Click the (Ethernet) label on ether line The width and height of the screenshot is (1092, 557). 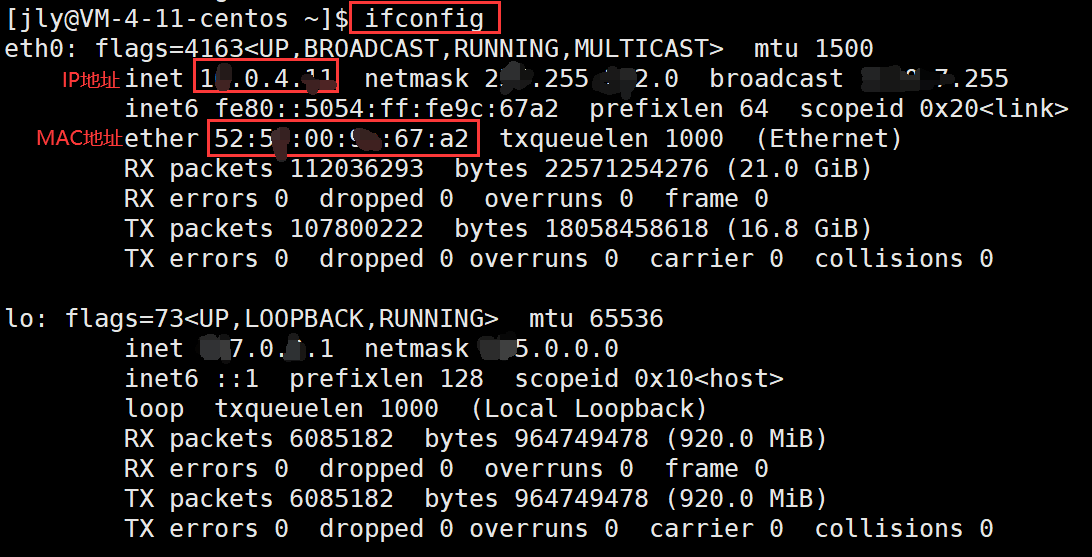829,139
